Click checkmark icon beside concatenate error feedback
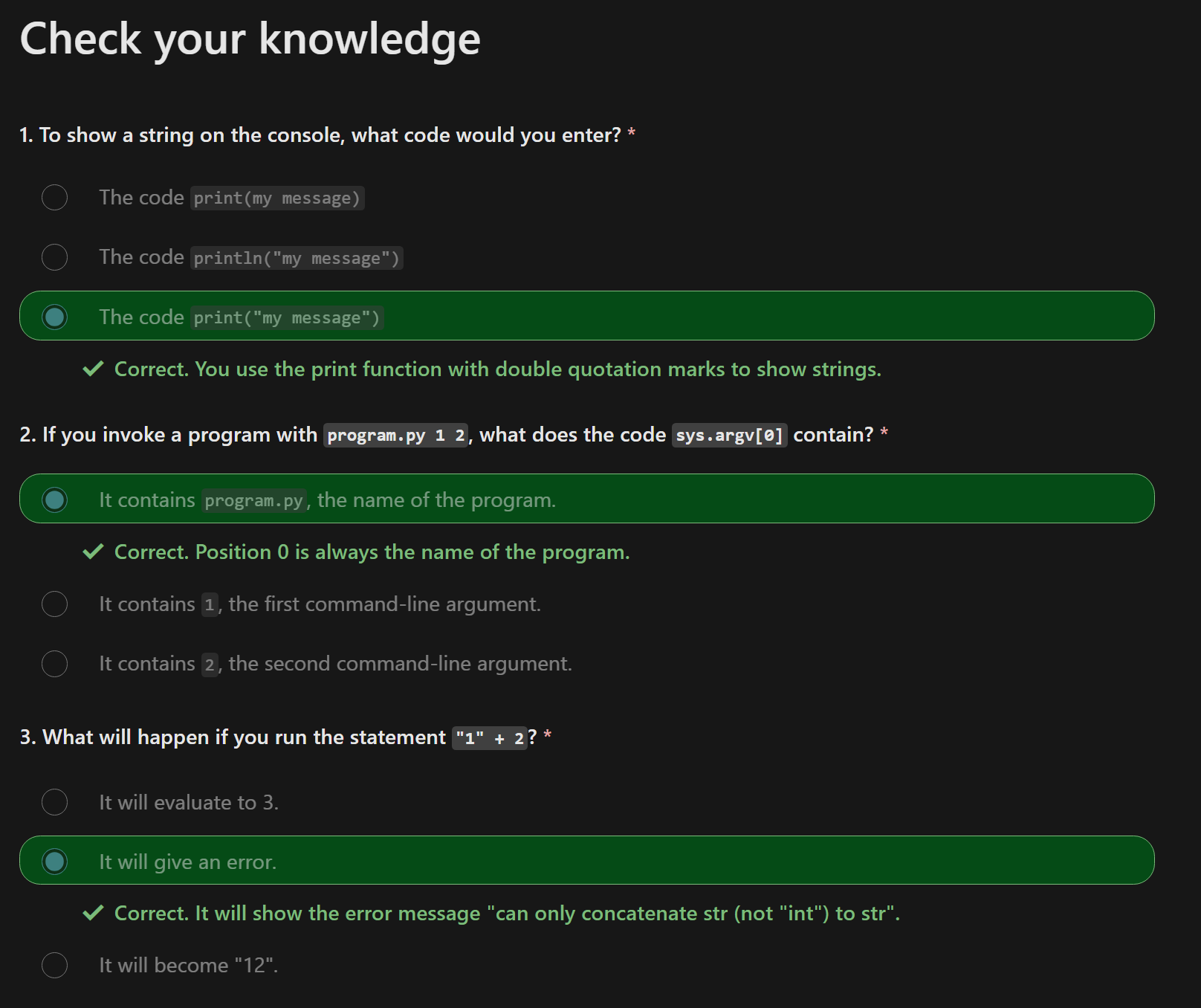Viewport: 1201px width, 1008px height. (93, 913)
